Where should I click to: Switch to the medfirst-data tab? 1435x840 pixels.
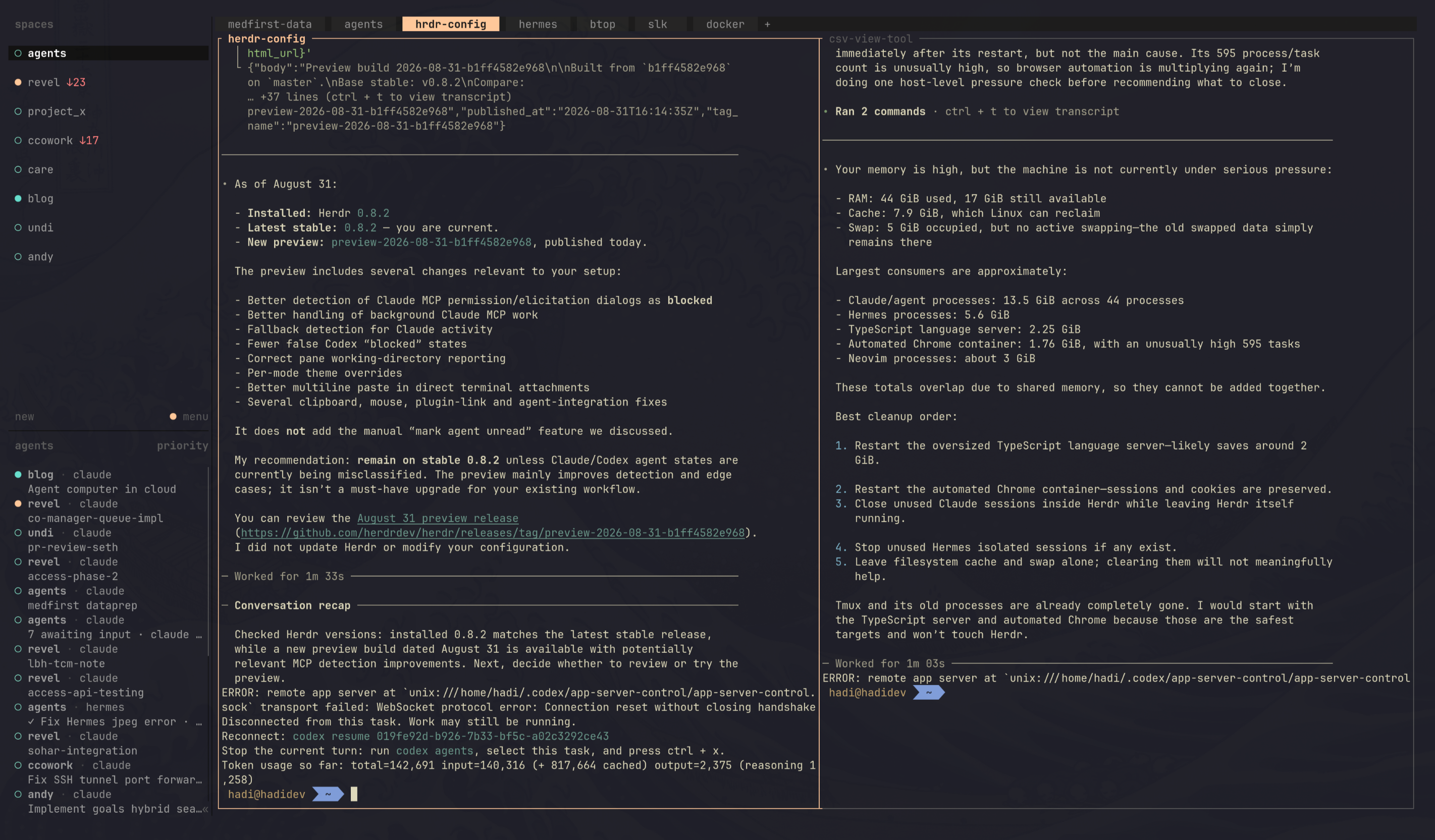click(270, 24)
